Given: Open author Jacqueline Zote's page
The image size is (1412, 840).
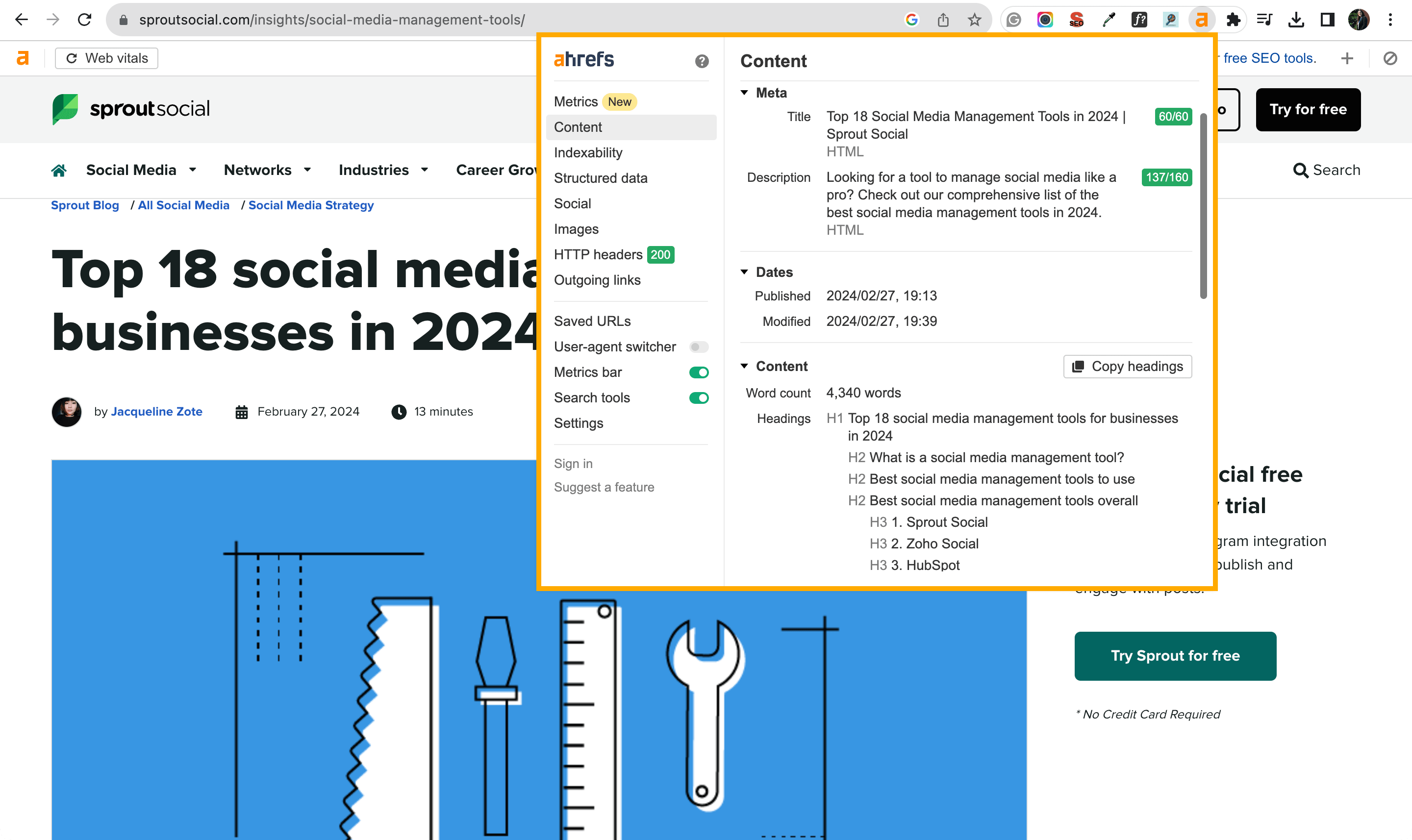Looking at the screenshot, I should [x=157, y=412].
